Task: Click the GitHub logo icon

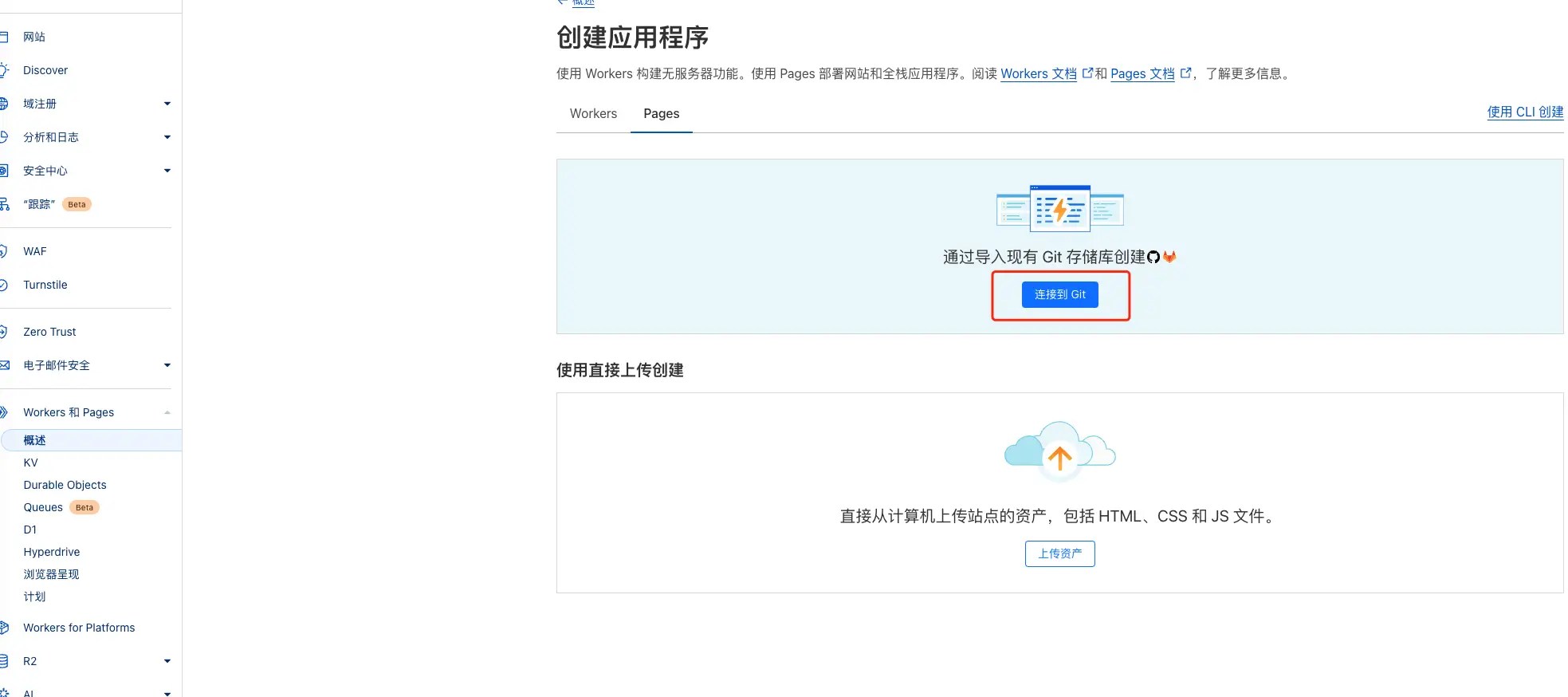Action: [x=1153, y=257]
